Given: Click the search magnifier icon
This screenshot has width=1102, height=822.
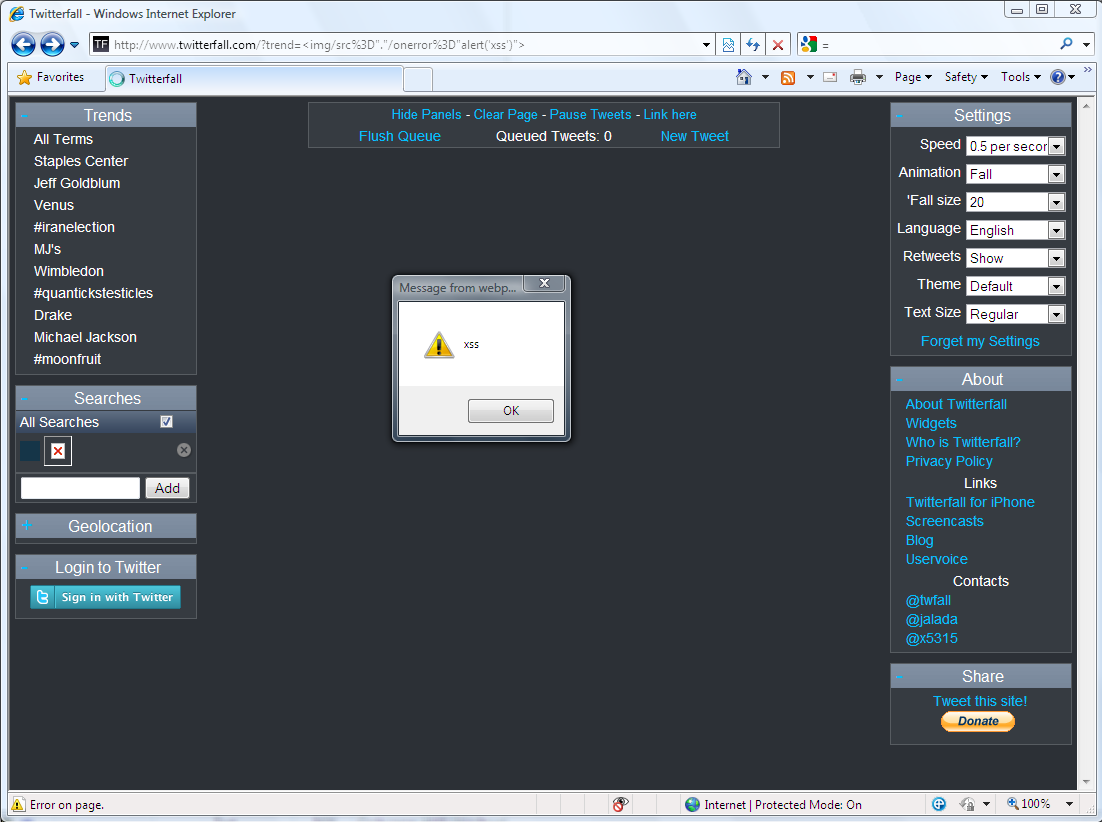Looking at the screenshot, I should pyautogui.click(x=1066, y=44).
